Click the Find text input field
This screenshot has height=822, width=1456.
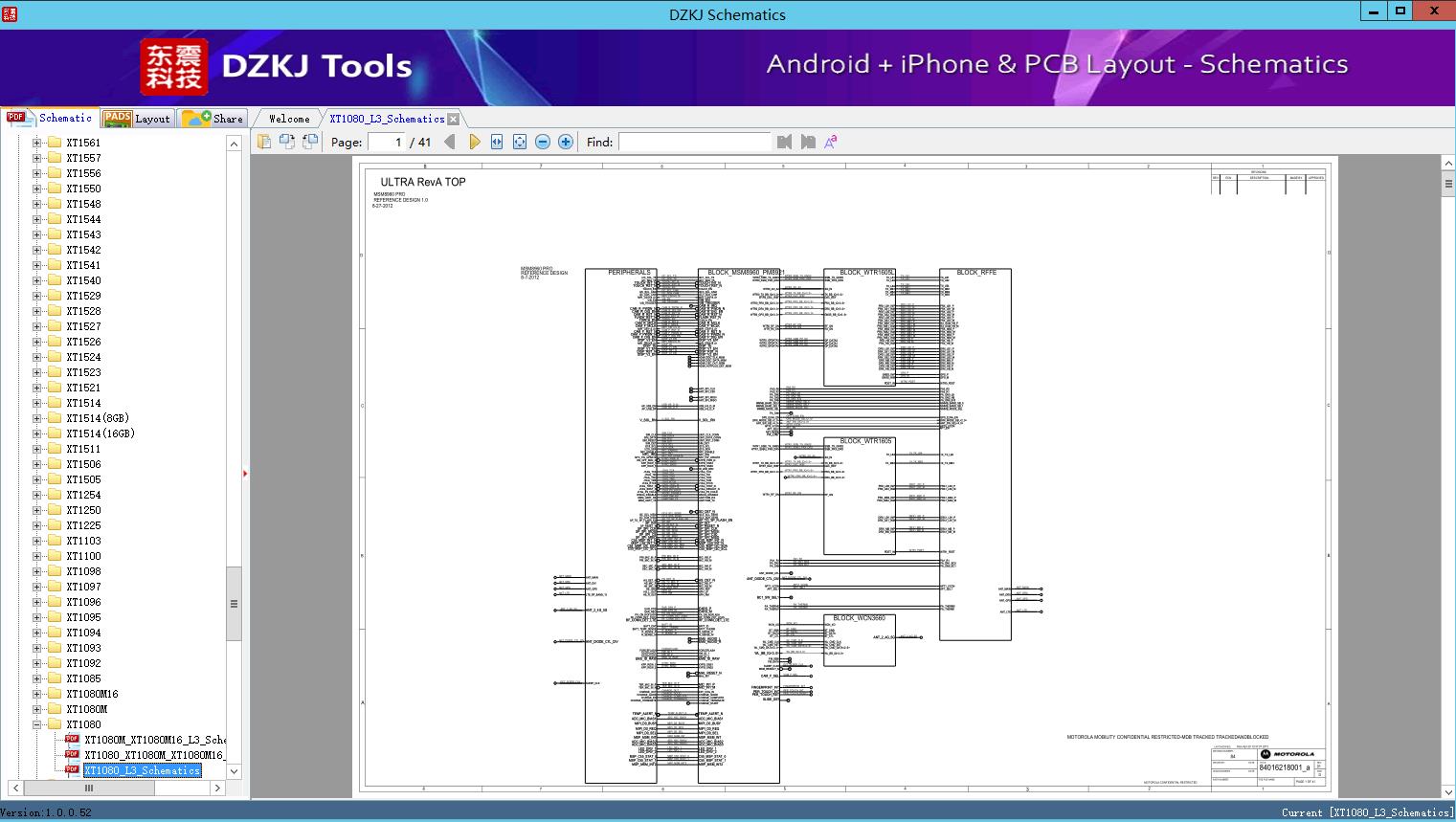(694, 142)
